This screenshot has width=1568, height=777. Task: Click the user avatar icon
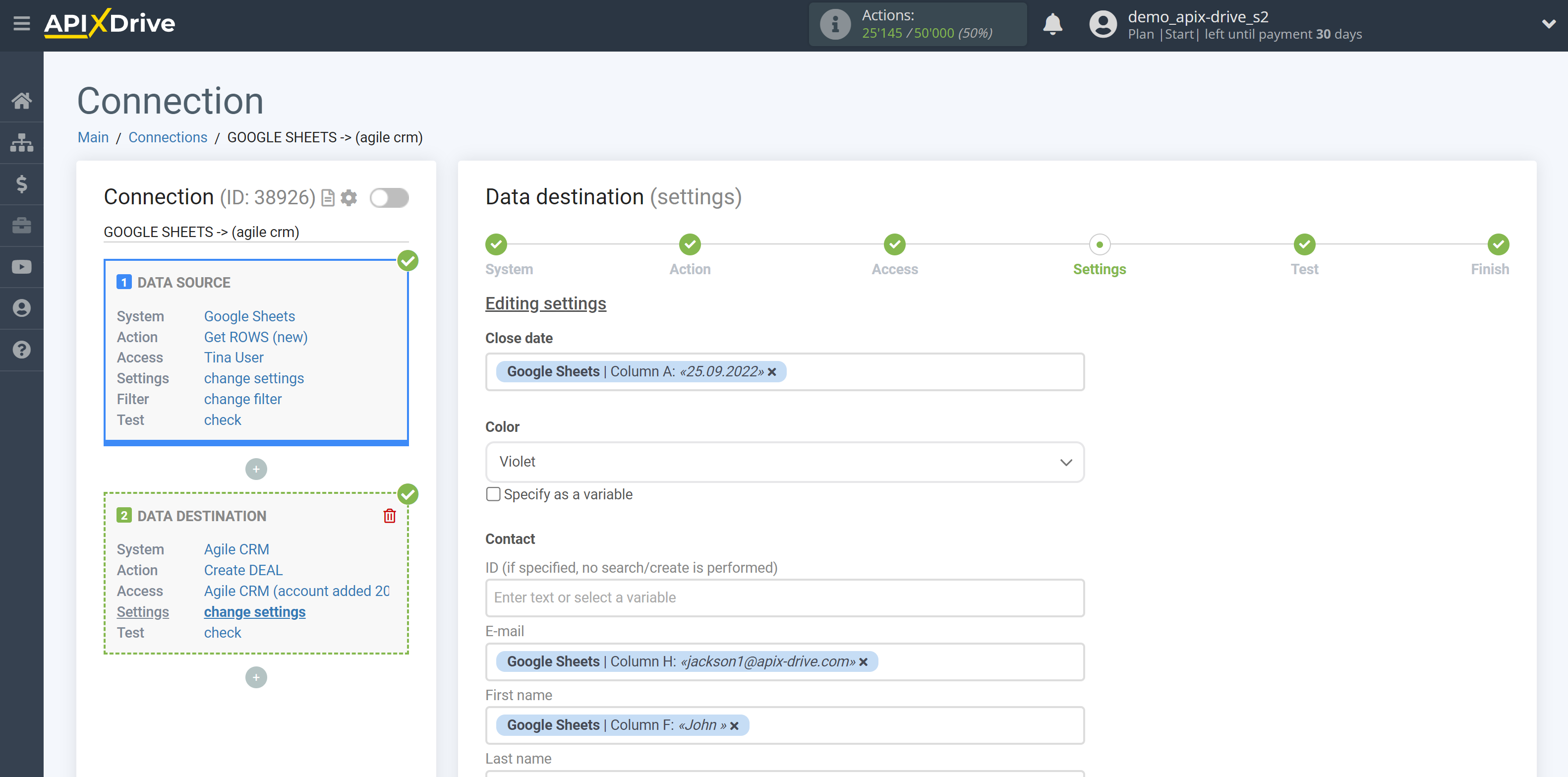1103,24
